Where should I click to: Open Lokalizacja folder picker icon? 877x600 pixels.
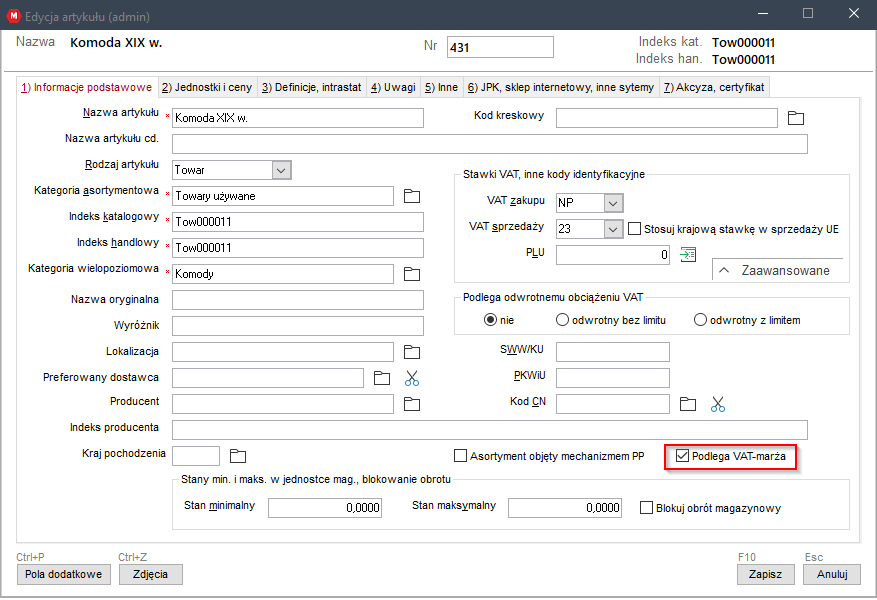pos(412,352)
